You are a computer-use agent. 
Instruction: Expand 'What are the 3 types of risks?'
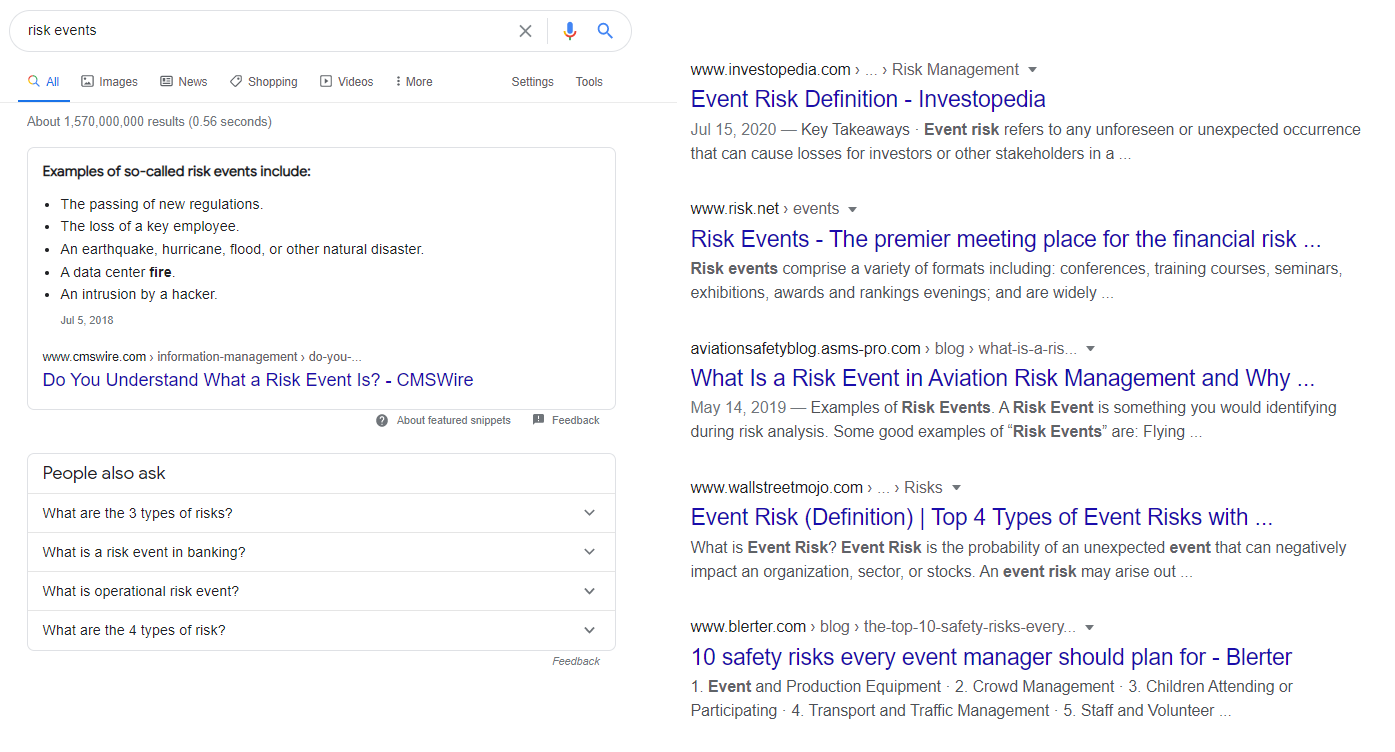pyautogui.click(x=321, y=513)
